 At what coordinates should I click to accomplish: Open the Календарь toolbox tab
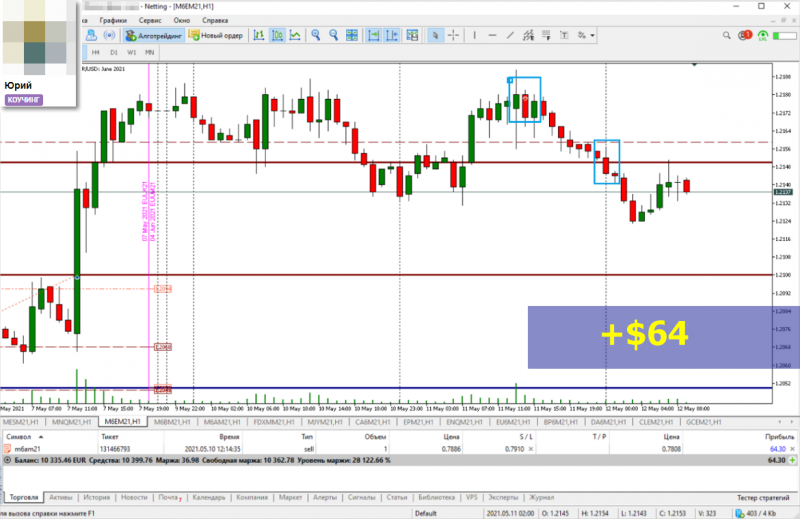click(209, 497)
